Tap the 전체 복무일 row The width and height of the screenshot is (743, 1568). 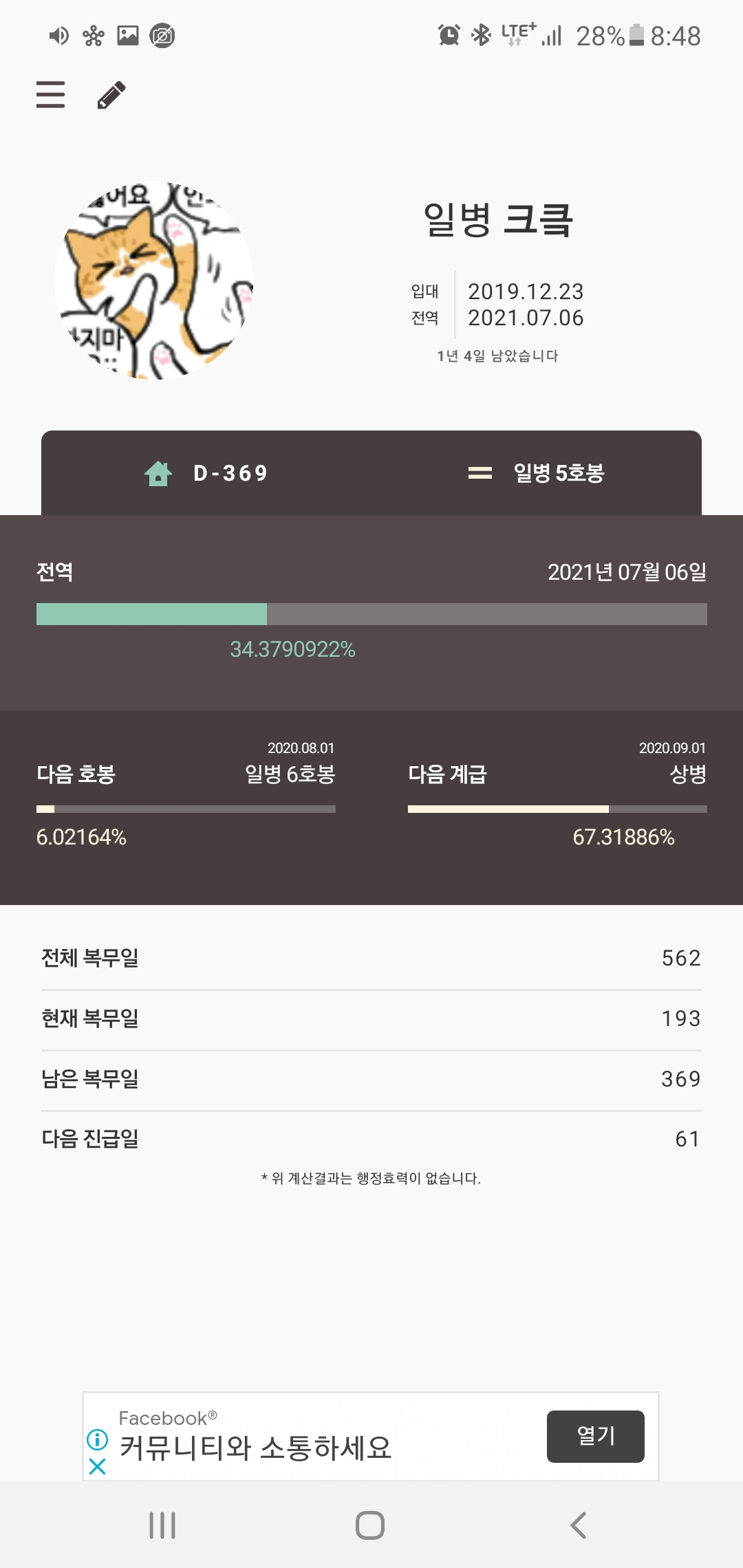[371, 958]
